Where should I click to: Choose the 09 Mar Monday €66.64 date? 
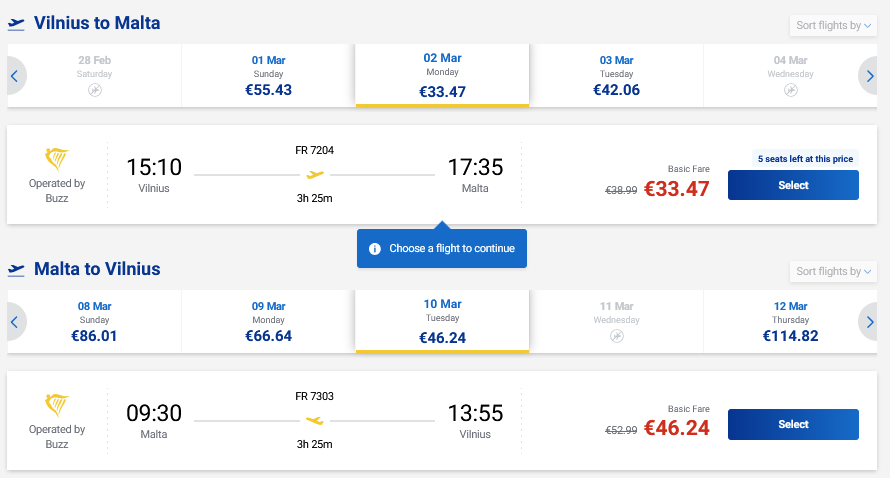tap(268, 321)
